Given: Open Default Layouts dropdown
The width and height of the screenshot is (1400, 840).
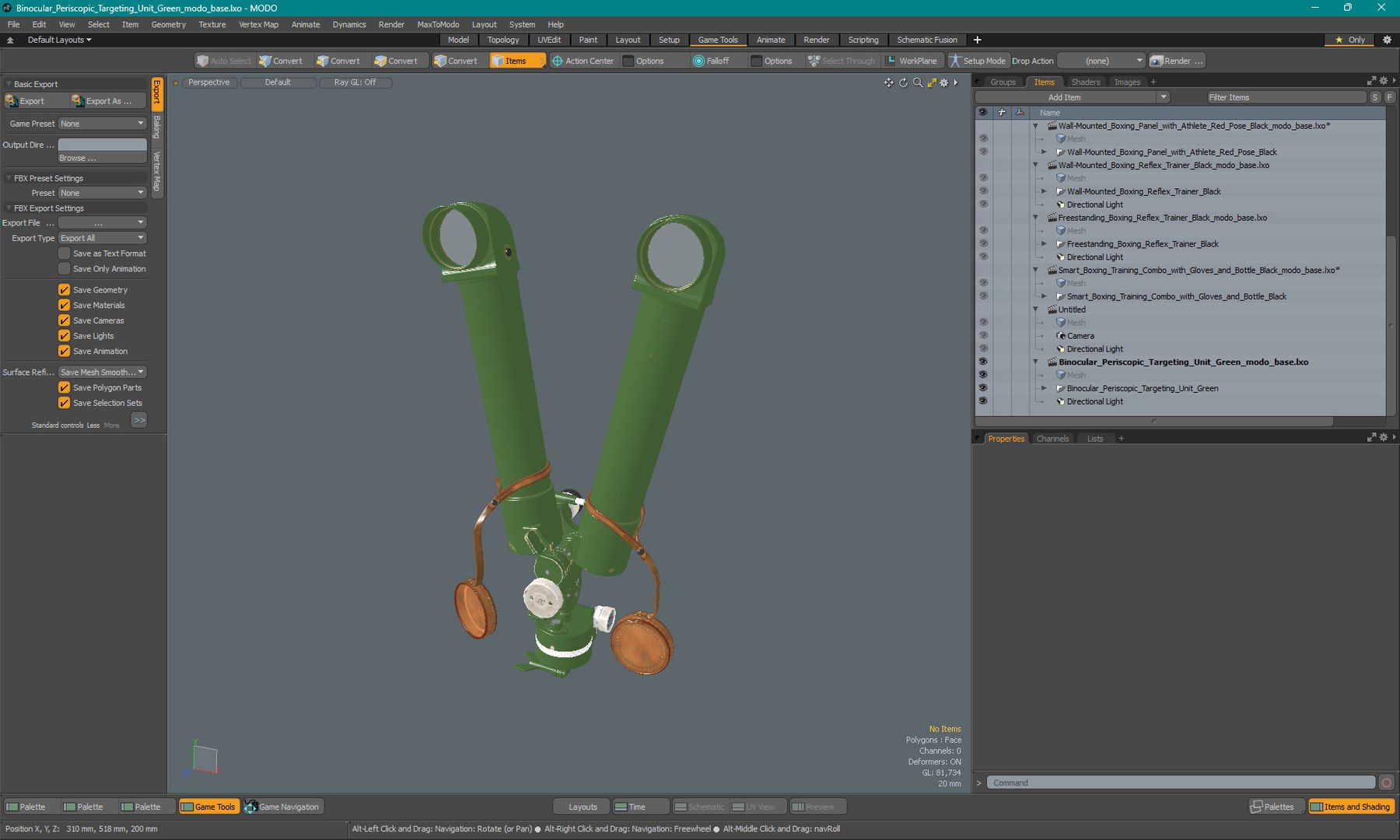Looking at the screenshot, I should 59,40.
